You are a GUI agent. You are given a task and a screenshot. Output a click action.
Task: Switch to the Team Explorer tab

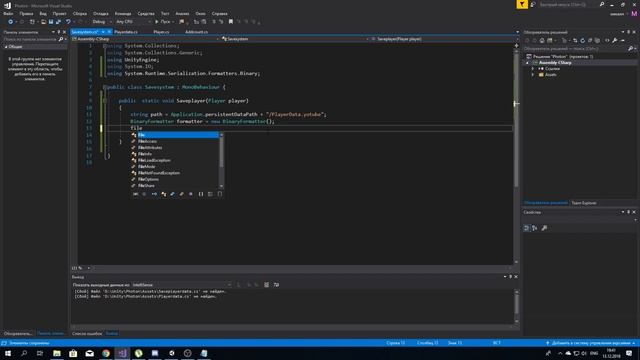click(x=584, y=203)
